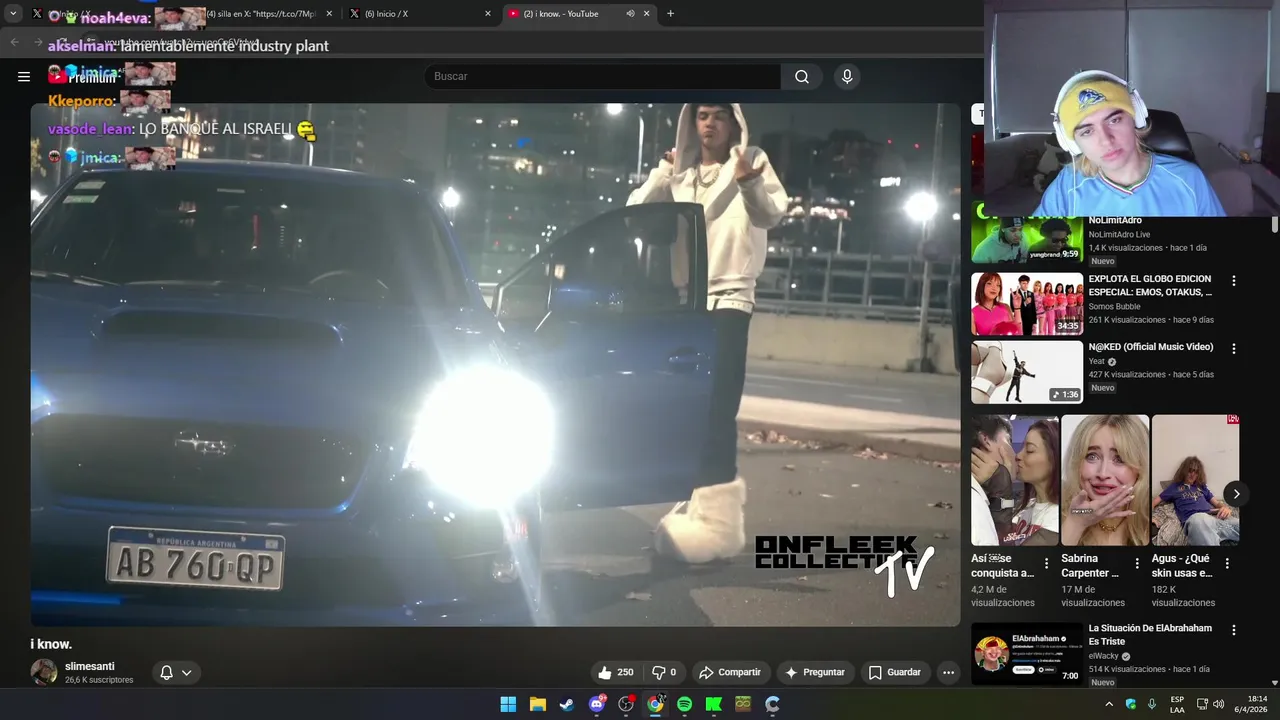Mute the YouTube tab via speaker icon
1280x720 pixels.
coord(630,14)
